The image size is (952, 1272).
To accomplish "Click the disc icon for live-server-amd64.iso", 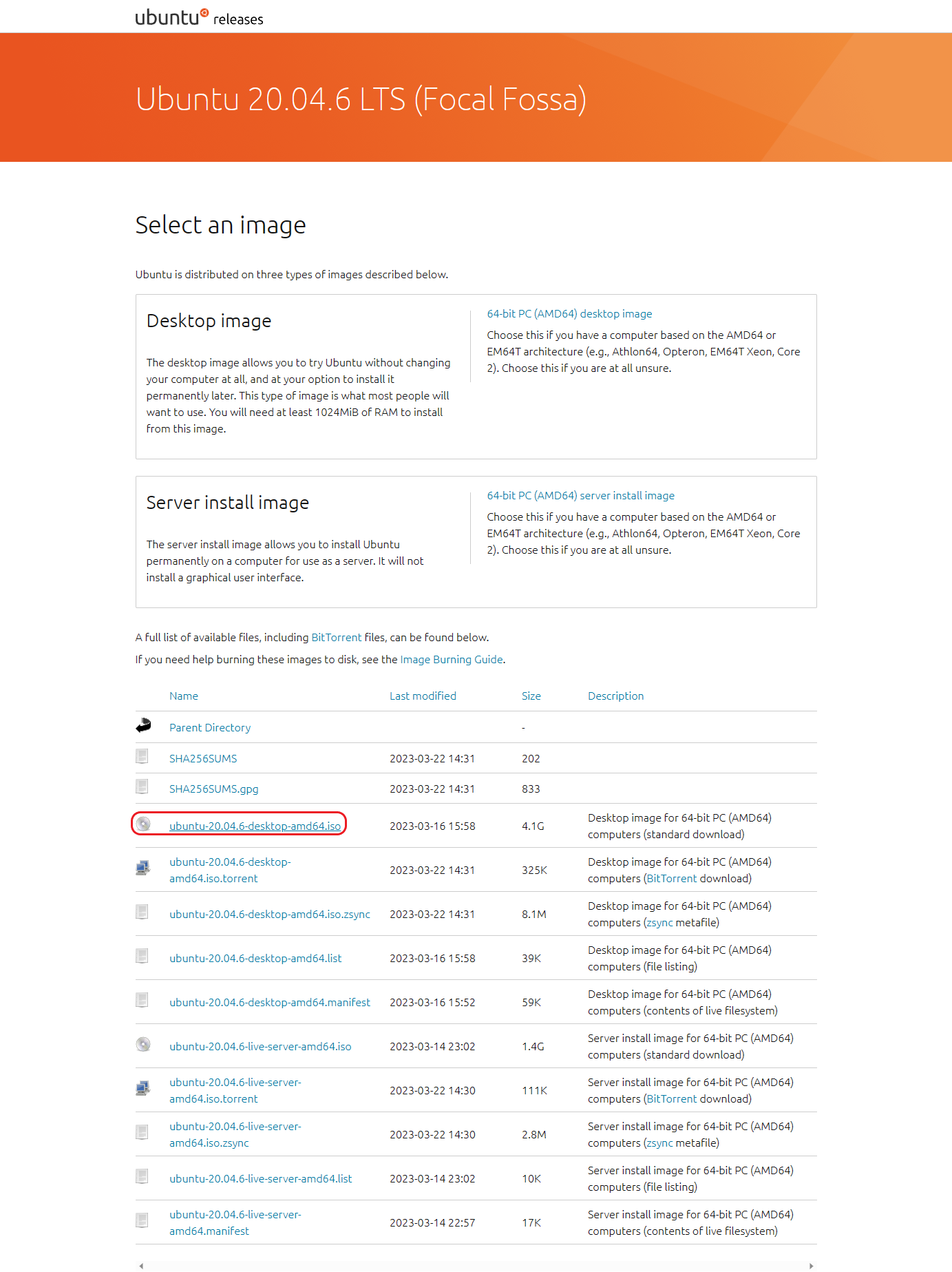I will 143,1044.
